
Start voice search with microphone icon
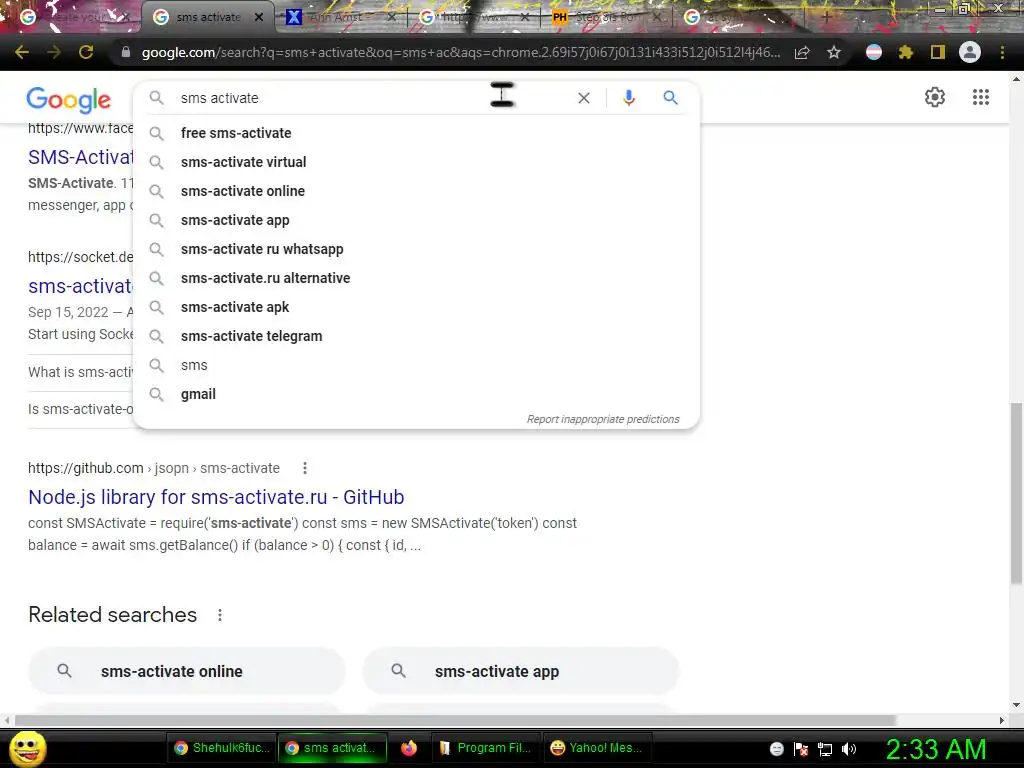629,98
